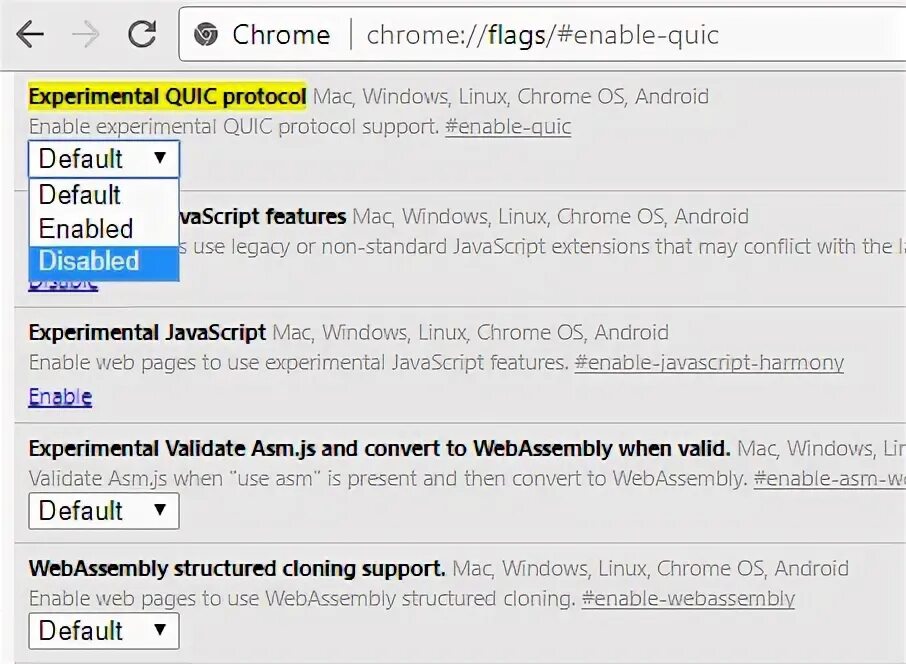Viewport: 906px width, 664px height.
Task: Click the chrome://flags address bar field
Action: pos(600,35)
